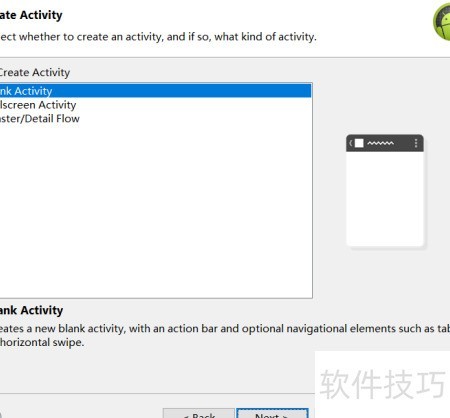
Task: Choose Master/Detail Flow from the list
Action: 156,118
